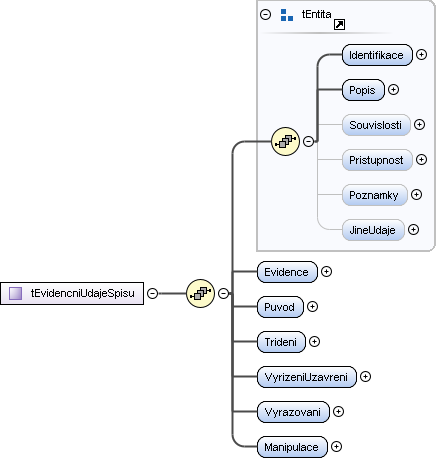
Task: Select the Evidence element node
Action: pyautogui.click(x=287, y=272)
